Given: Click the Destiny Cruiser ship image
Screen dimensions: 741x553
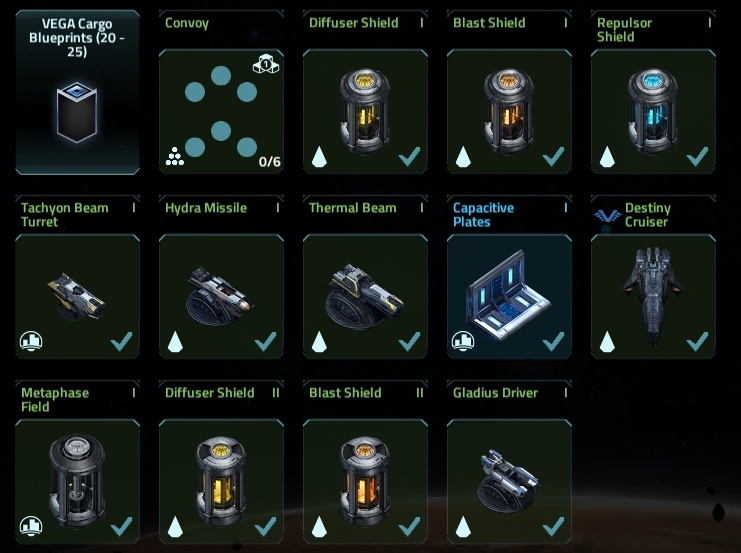Looking at the screenshot, I should pyautogui.click(x=653, y=295).
